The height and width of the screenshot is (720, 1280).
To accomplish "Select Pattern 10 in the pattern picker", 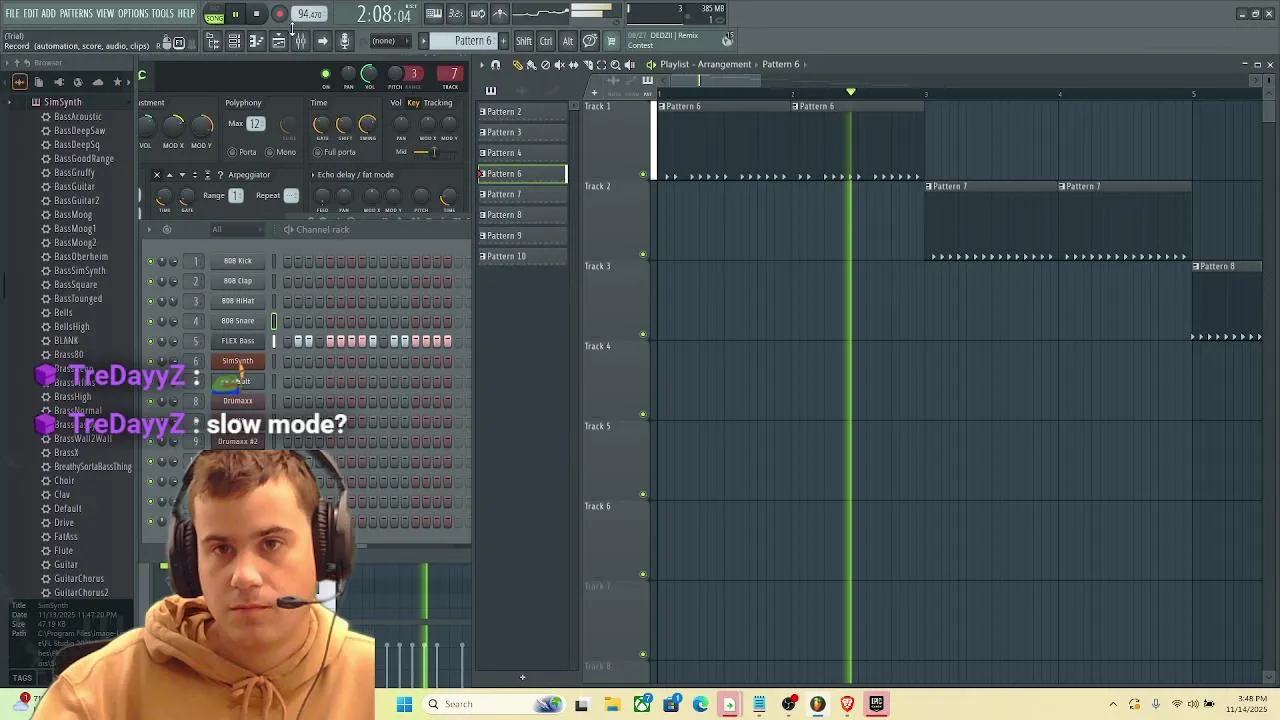I will pos(522,256).
